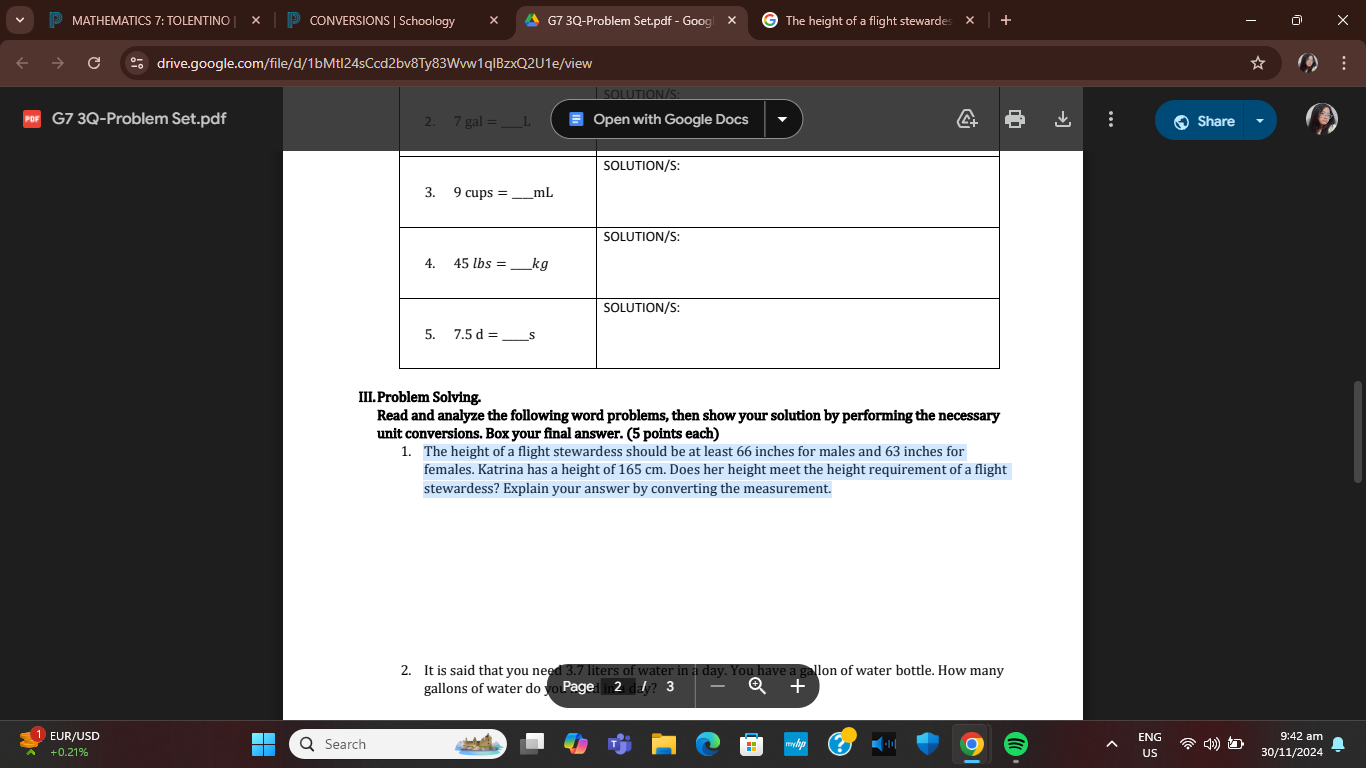Click the '9 cups = ___mL' item

point(489,192)
